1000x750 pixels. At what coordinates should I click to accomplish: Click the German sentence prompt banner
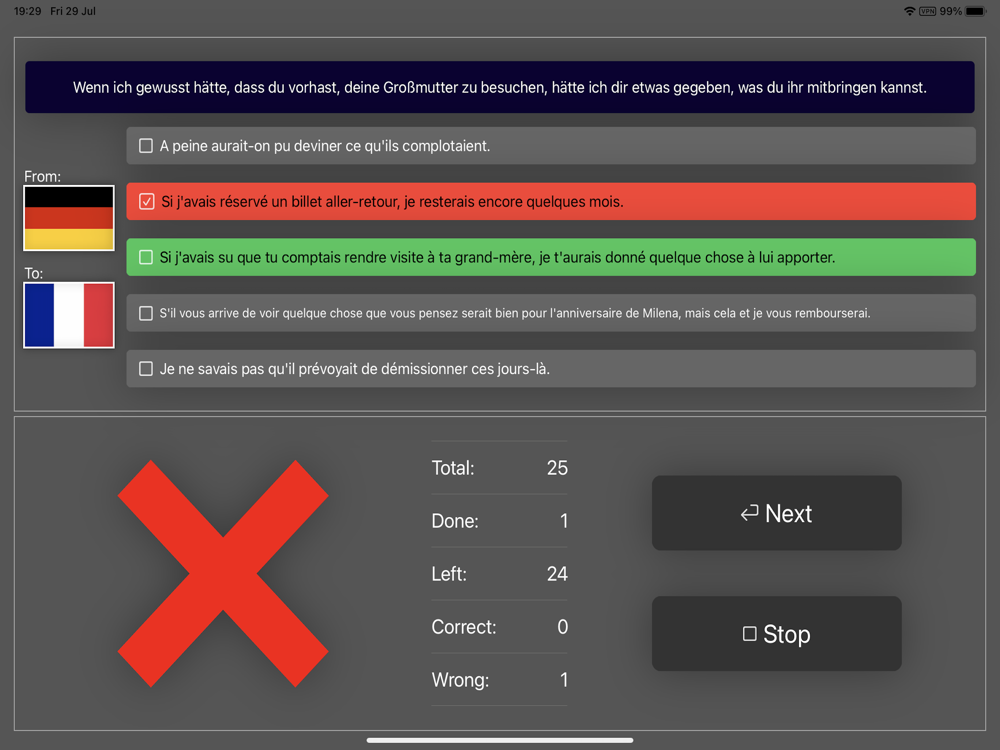pos(500,87)
